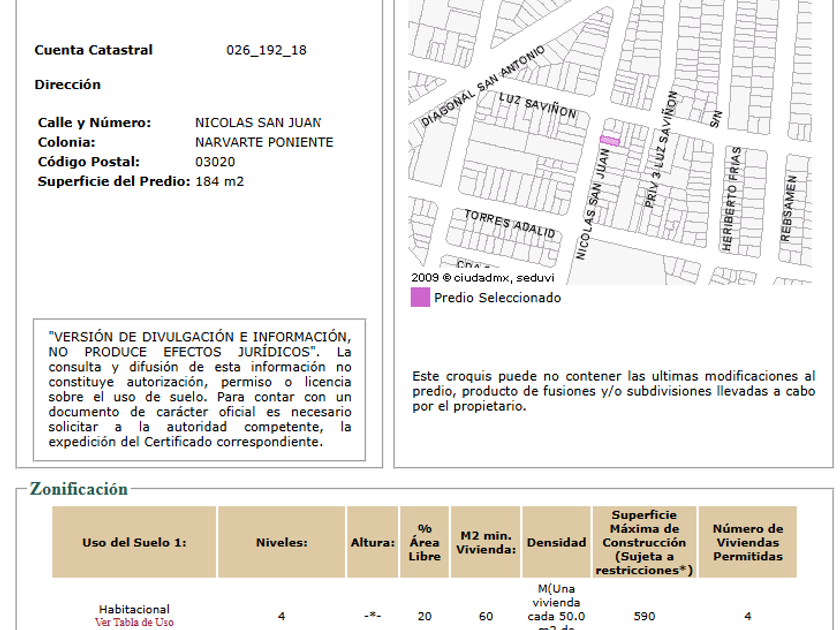Click the '% Área Libre' column header
The image size is (840, 630).
[424, 542]
